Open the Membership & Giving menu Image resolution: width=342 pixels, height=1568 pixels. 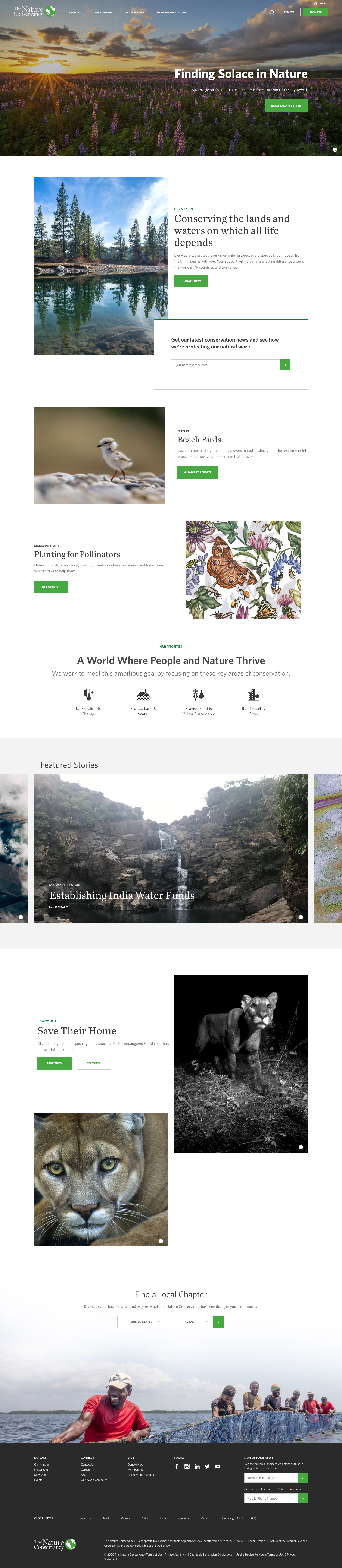click(171, 12)
